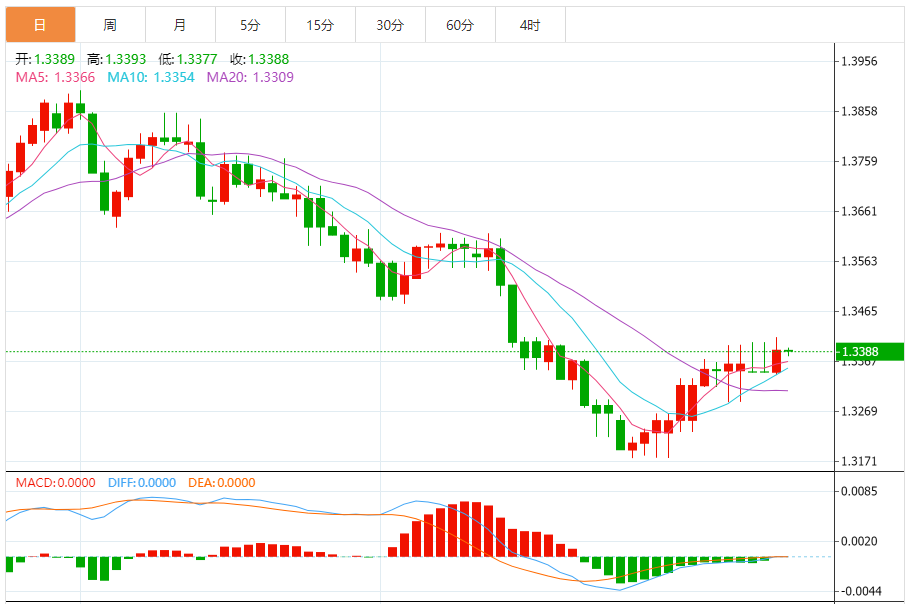The height and width of the screenshot is (604, 912).
Task: Click the MA20: 1.3309 label
Action: (x=250, y=77)
